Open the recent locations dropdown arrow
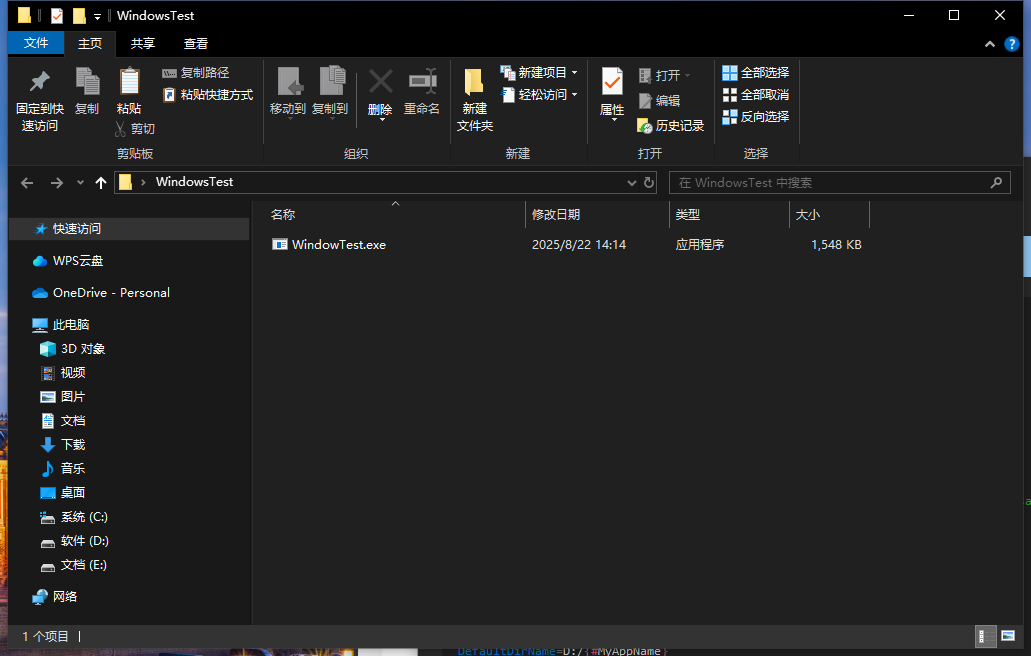This screenshot has width=1031, height=656. [80, 183]
